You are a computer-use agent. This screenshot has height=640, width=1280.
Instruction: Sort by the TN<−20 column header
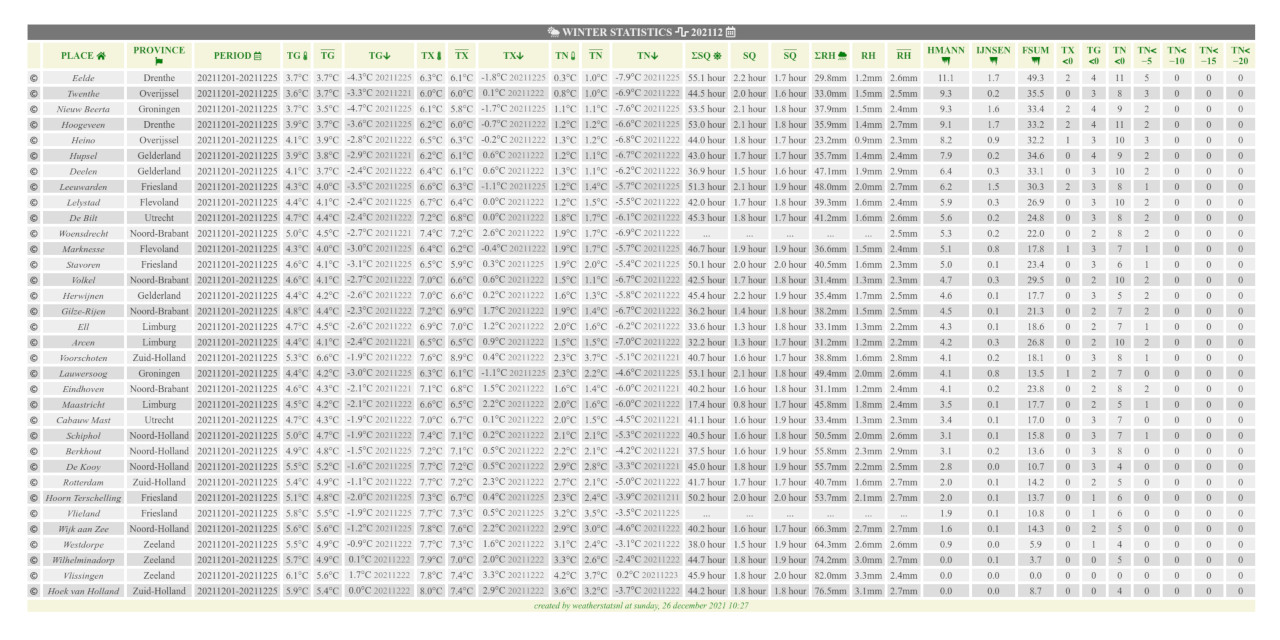click(1240, 55)
